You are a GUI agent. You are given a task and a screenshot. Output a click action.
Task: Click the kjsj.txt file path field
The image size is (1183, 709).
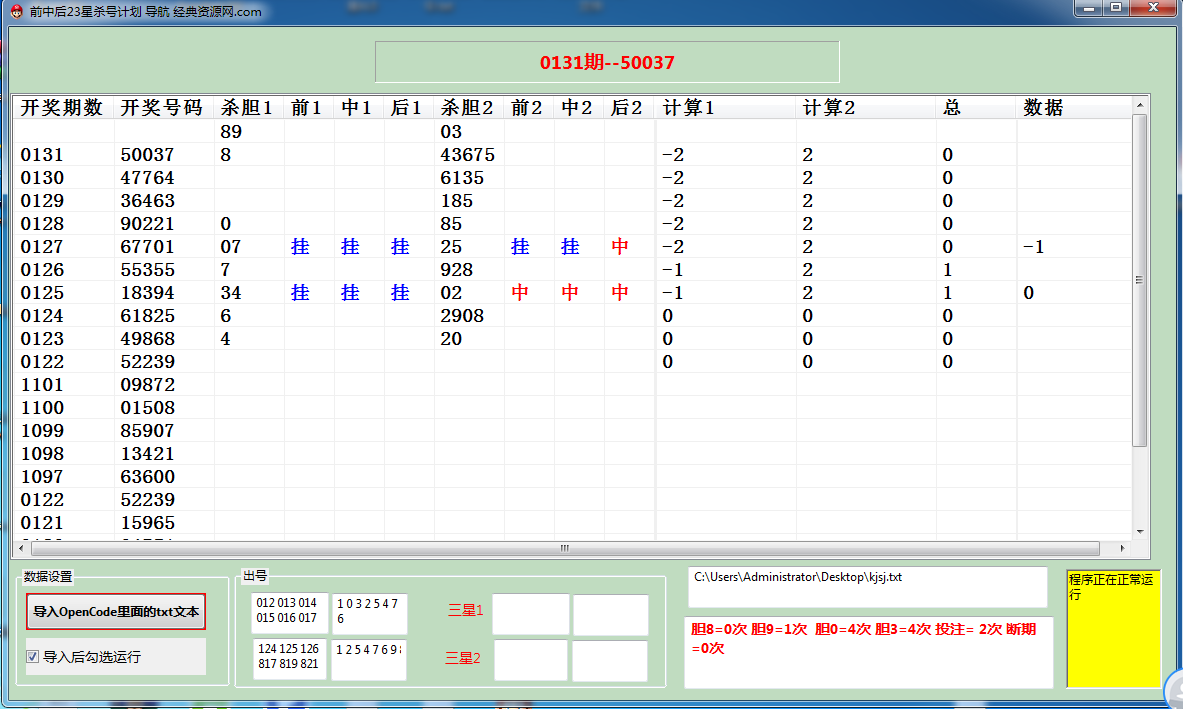(868, 587)
